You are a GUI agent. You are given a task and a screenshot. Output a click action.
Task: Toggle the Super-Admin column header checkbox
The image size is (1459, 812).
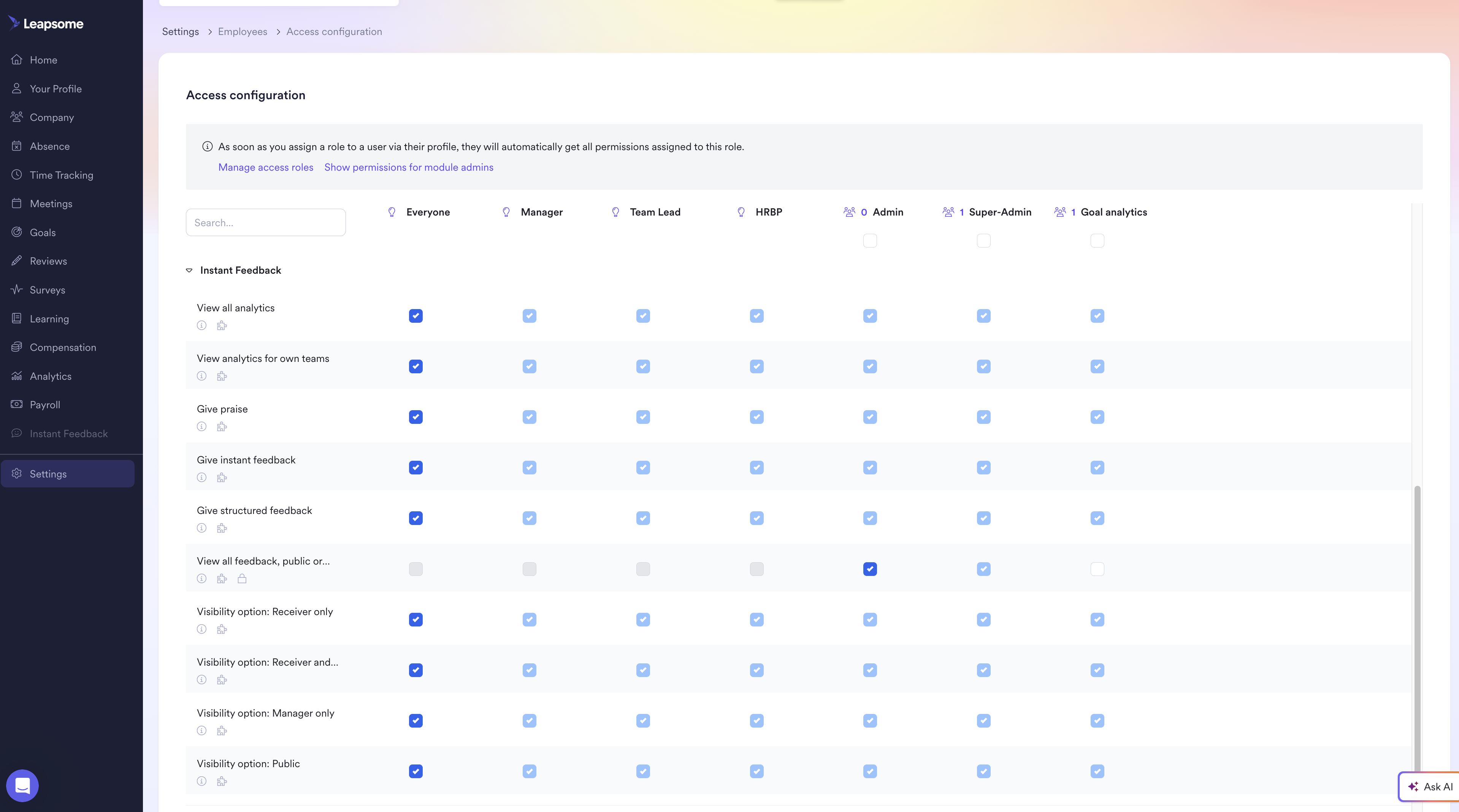pos(984,241)
